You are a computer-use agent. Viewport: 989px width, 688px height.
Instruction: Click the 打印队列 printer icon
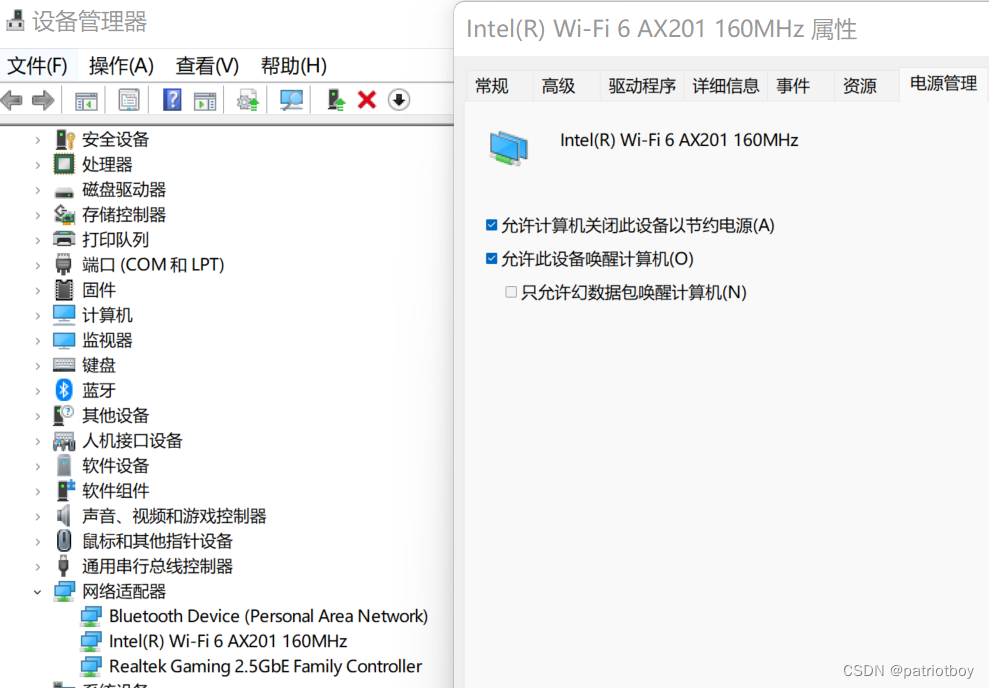coord(64,239)
